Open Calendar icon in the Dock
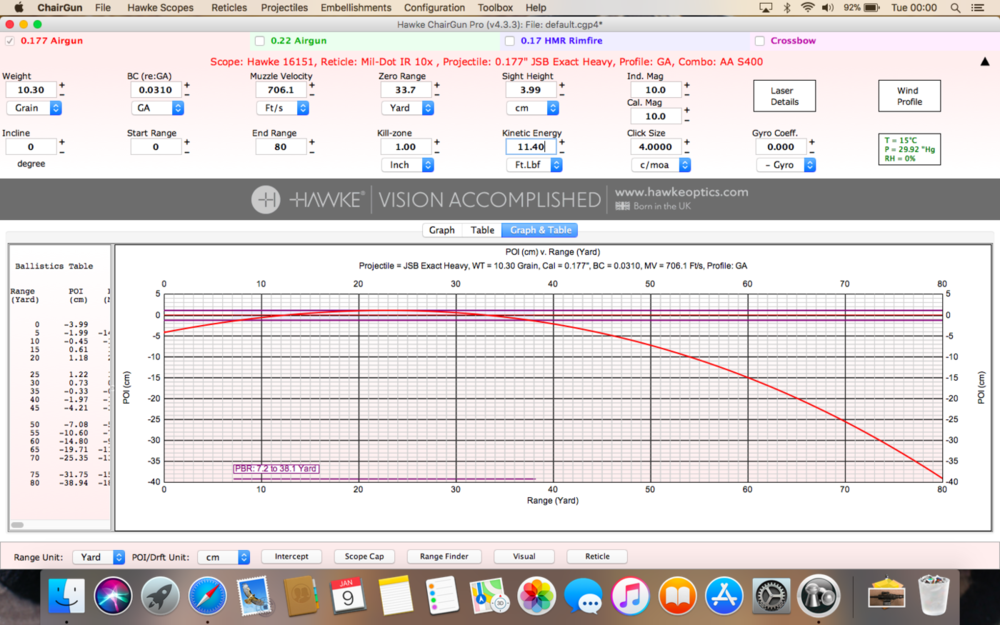 click(x=348, y=596)
